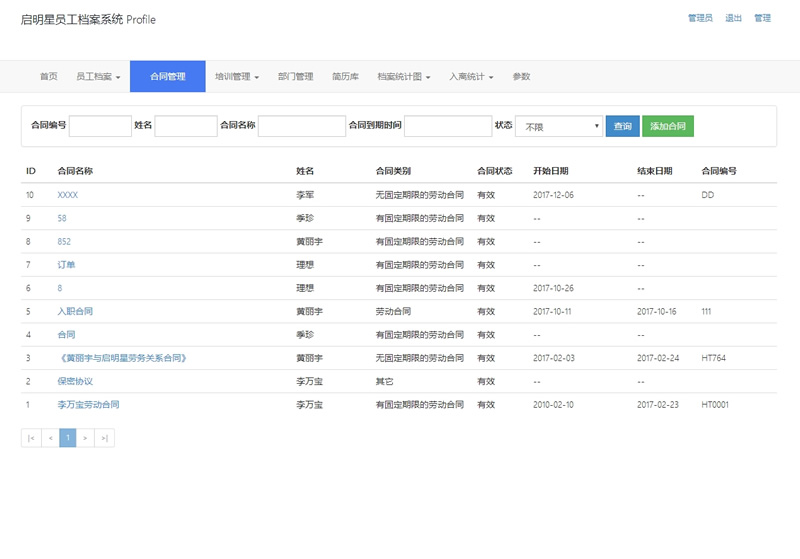Switch to the 部门管理 tab

click(295, 77)
